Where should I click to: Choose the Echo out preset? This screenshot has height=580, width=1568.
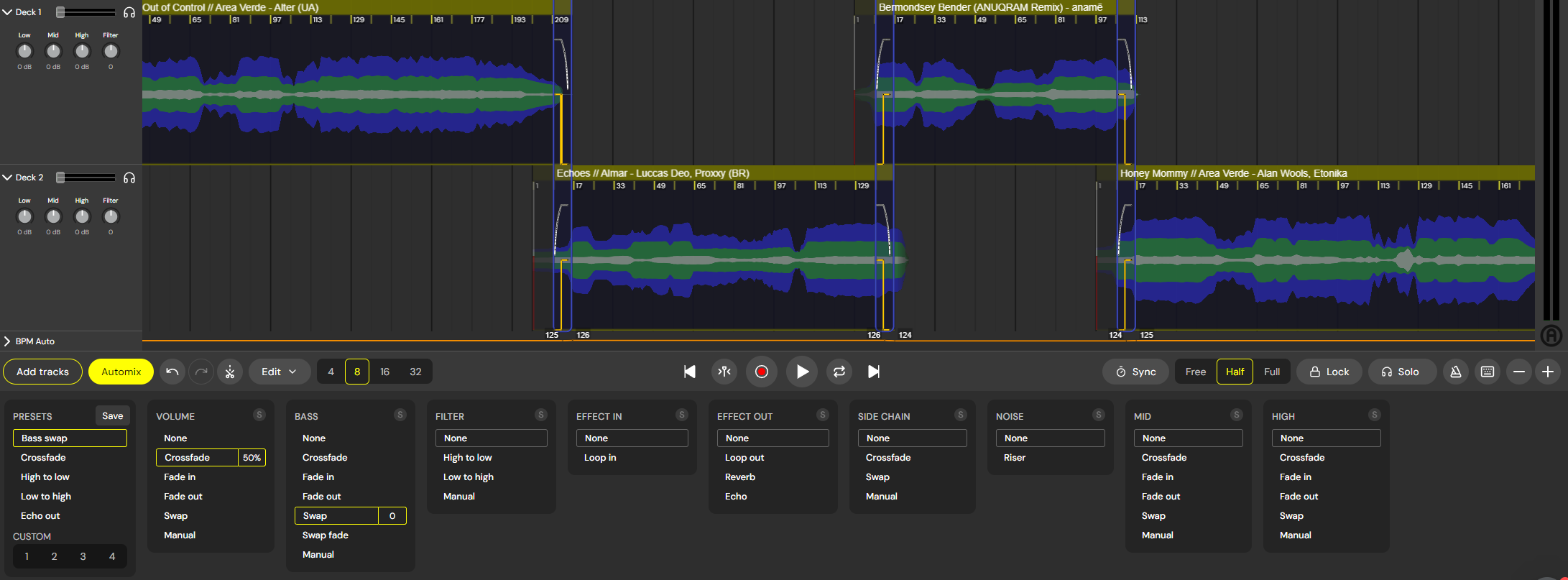pyautogui.click(x=40, y=516)
